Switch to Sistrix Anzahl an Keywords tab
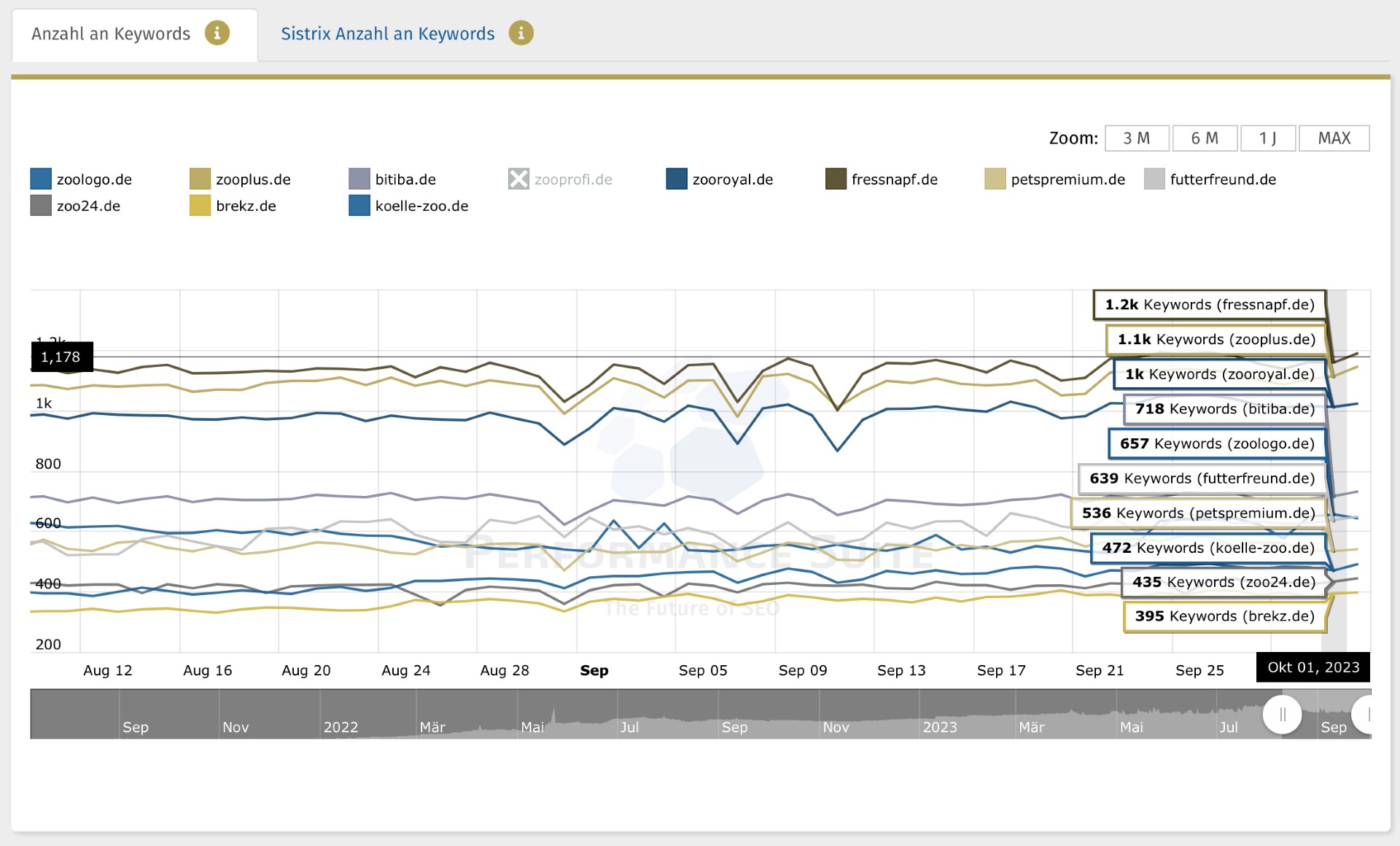The height and width of the screenshot is (846, 1400). tap(388, 34)
